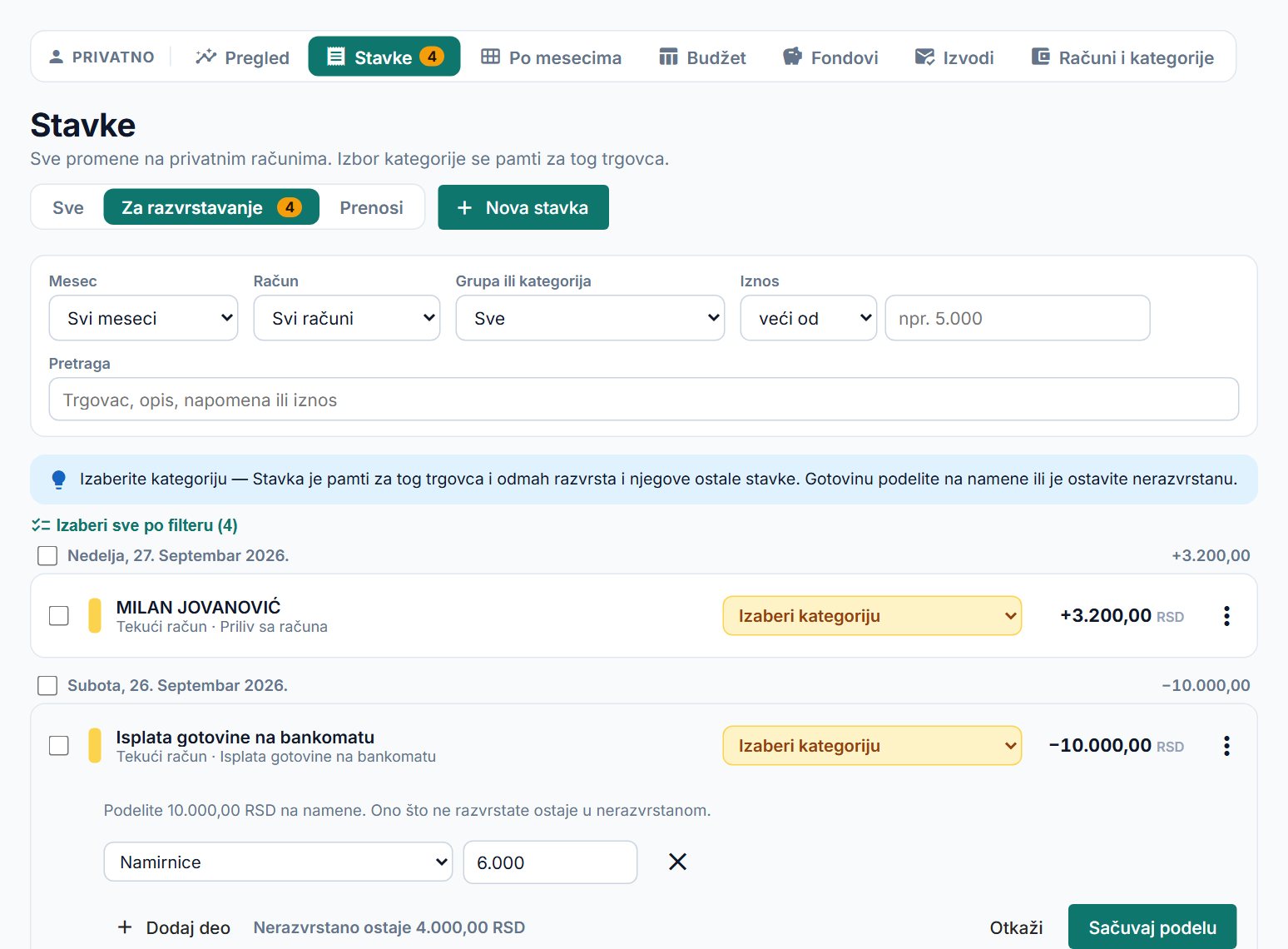Click the Izvodi inbox check icon
This screenshot has height=949, width=1288.
[x=924, y=57]
